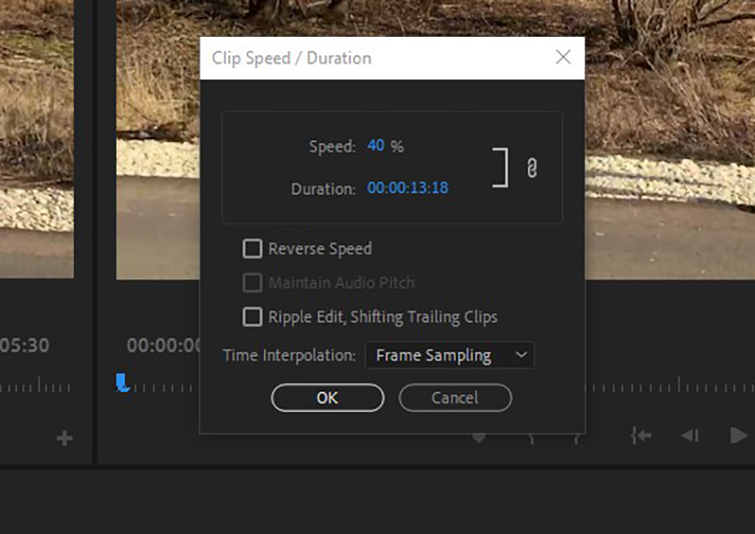This screenshot has width=755, height=534.
Task: Cancel the Clip Speed / Duration dialog
Action: 455,397
